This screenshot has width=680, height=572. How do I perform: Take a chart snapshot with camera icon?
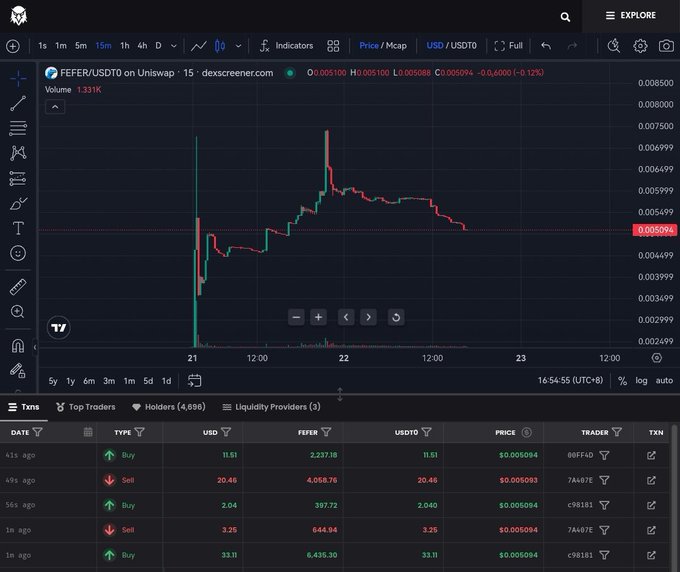tap(666, 46)
